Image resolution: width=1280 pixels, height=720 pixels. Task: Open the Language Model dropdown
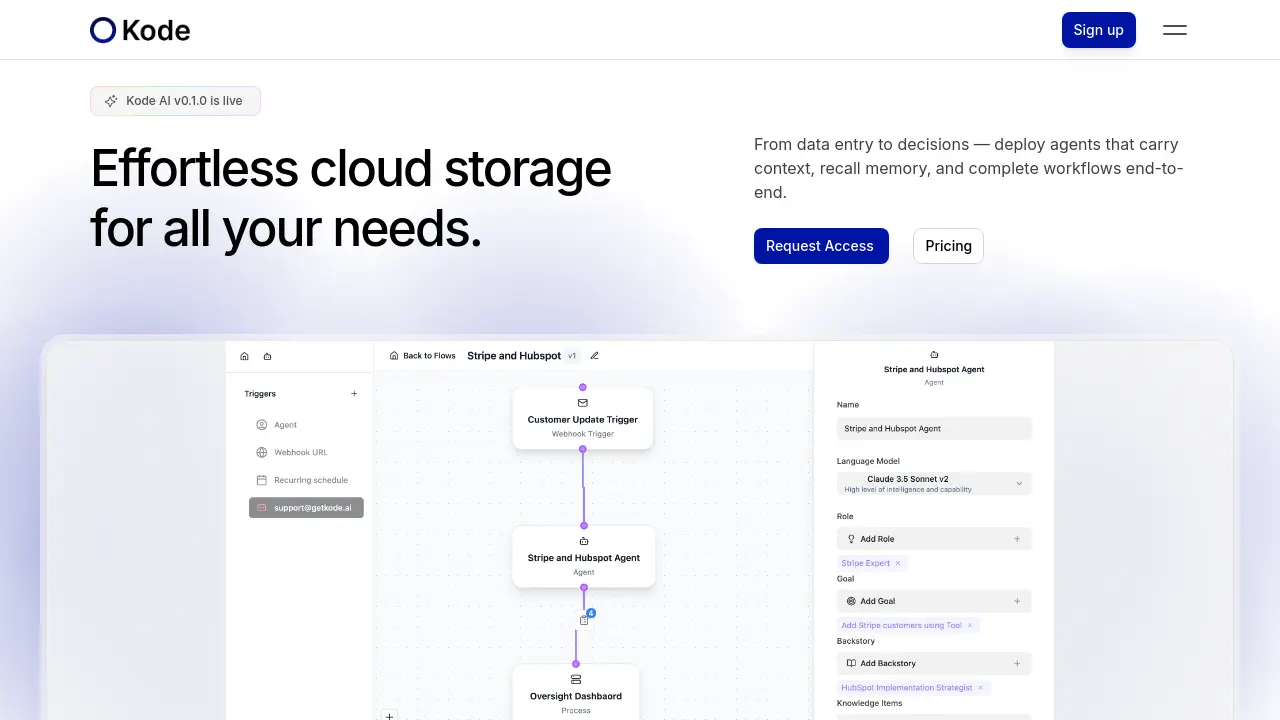(x=934, y=484)
